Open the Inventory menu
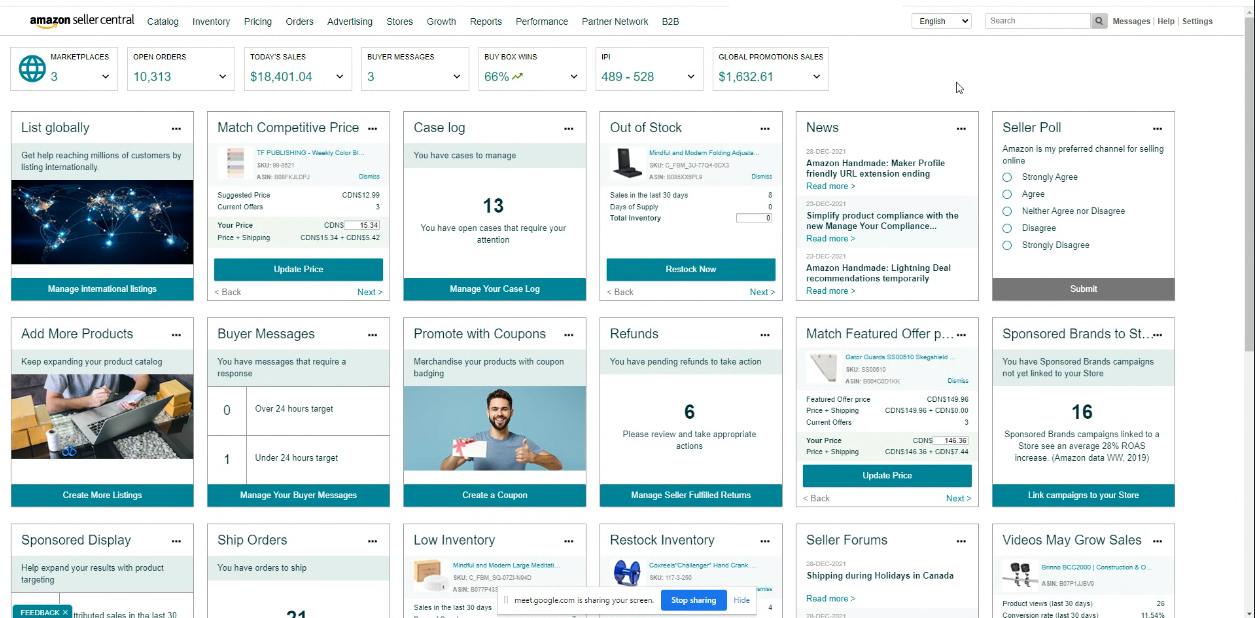 (211, 22)
